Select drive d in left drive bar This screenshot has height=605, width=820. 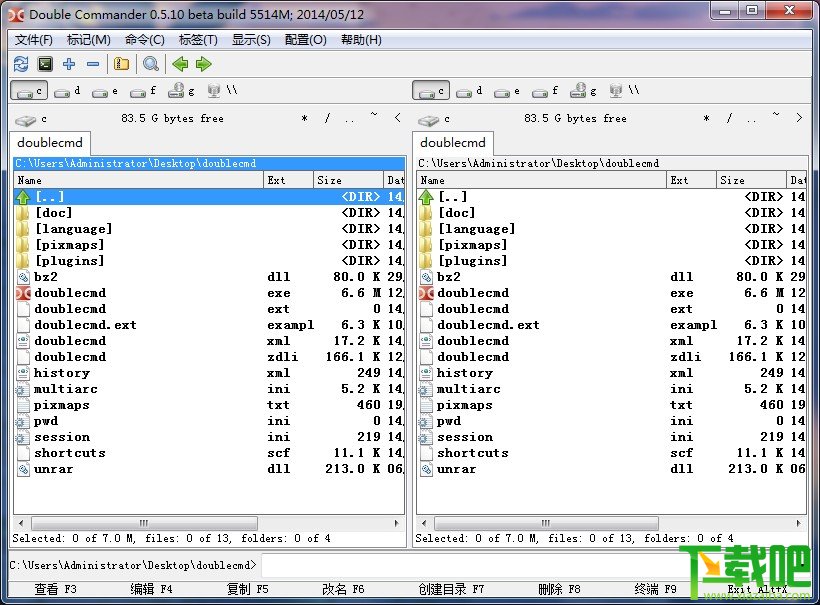click(x=68, y=91)
